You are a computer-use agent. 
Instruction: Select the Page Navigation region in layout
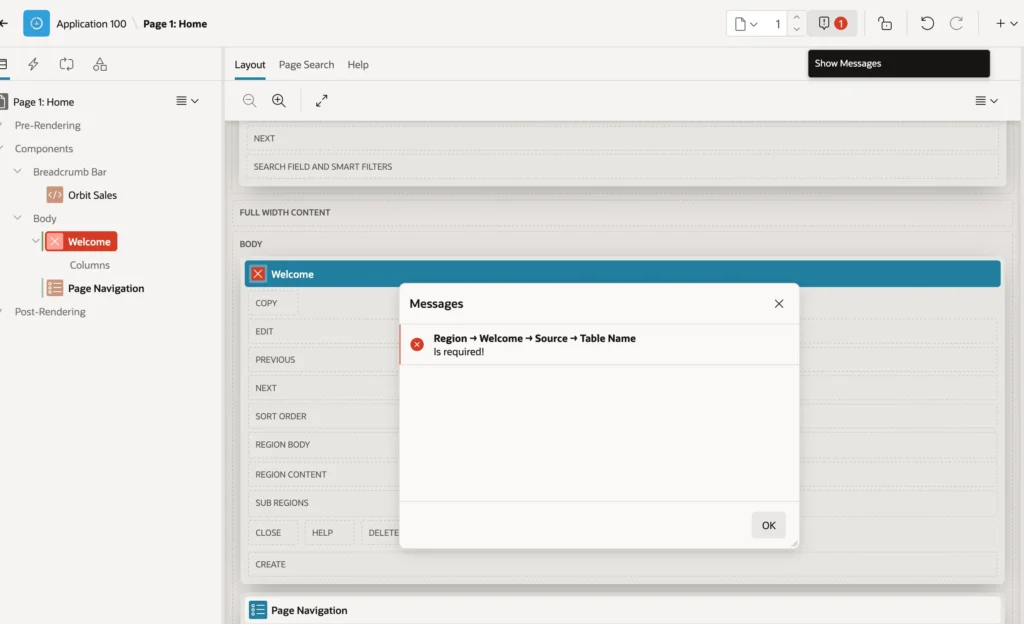(622, 610)
